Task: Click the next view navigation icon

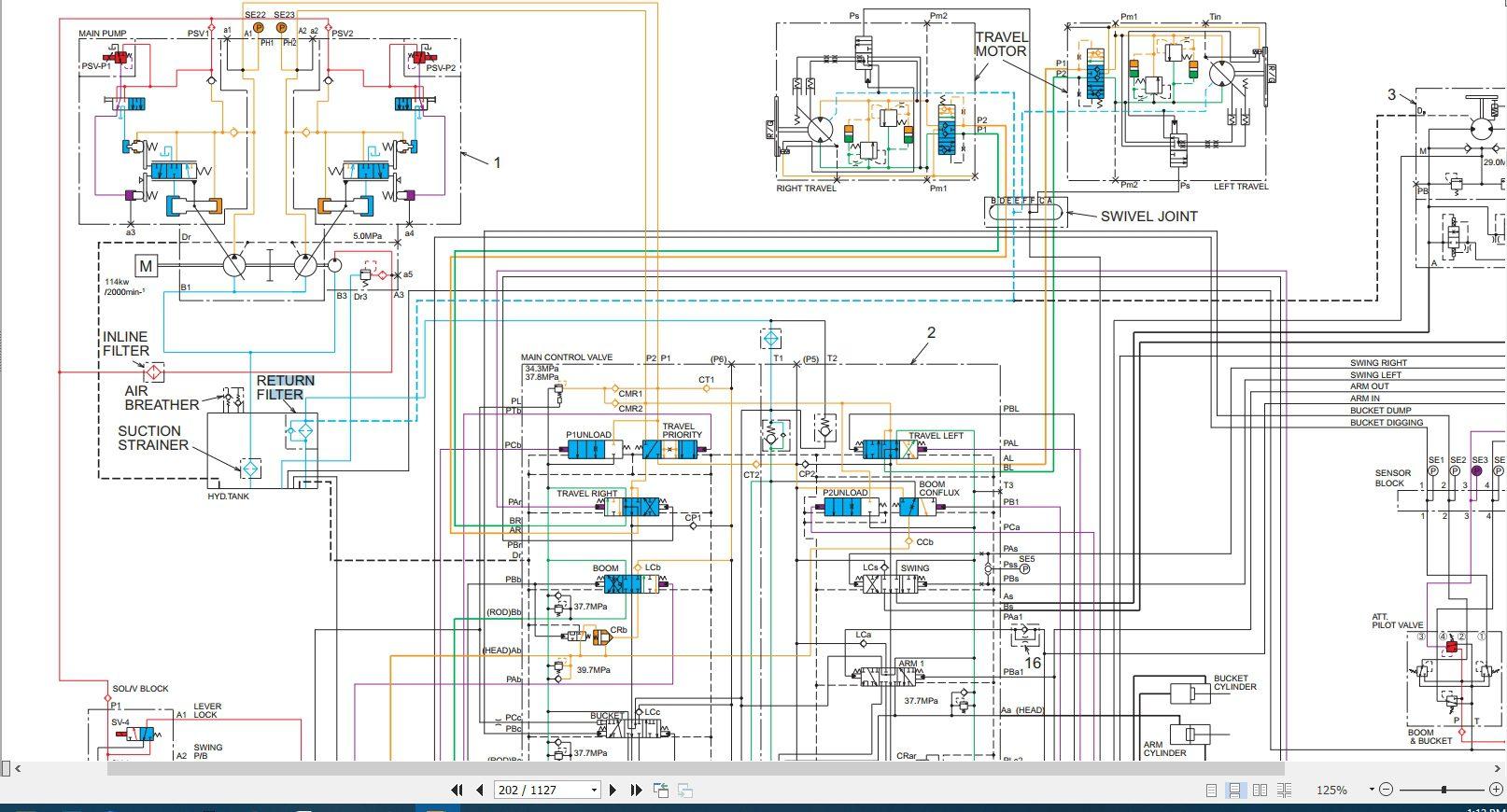Action: click(x=685, y=790)
